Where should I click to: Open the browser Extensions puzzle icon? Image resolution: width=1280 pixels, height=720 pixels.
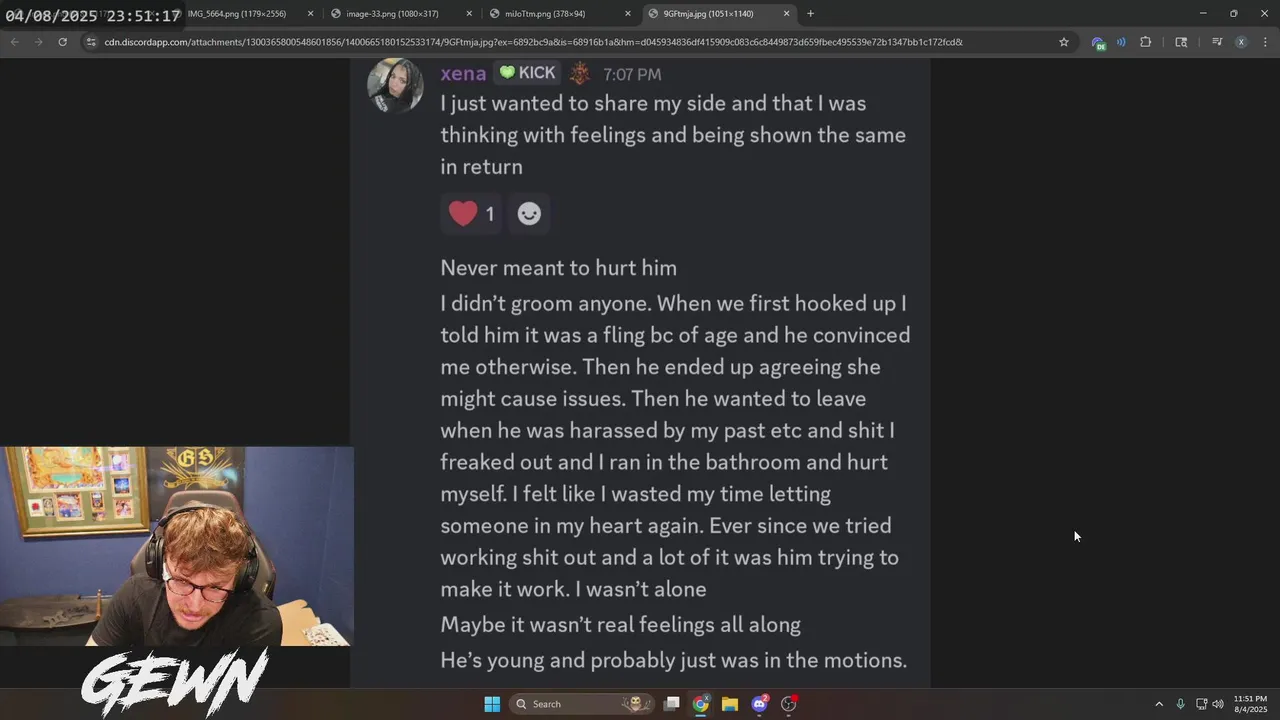(1146, 42)
